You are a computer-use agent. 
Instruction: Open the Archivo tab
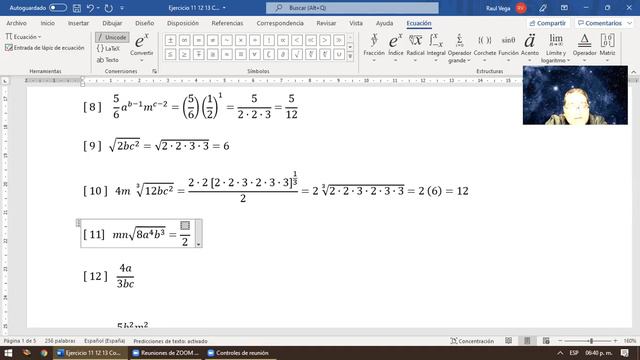(x=16, y=23)
